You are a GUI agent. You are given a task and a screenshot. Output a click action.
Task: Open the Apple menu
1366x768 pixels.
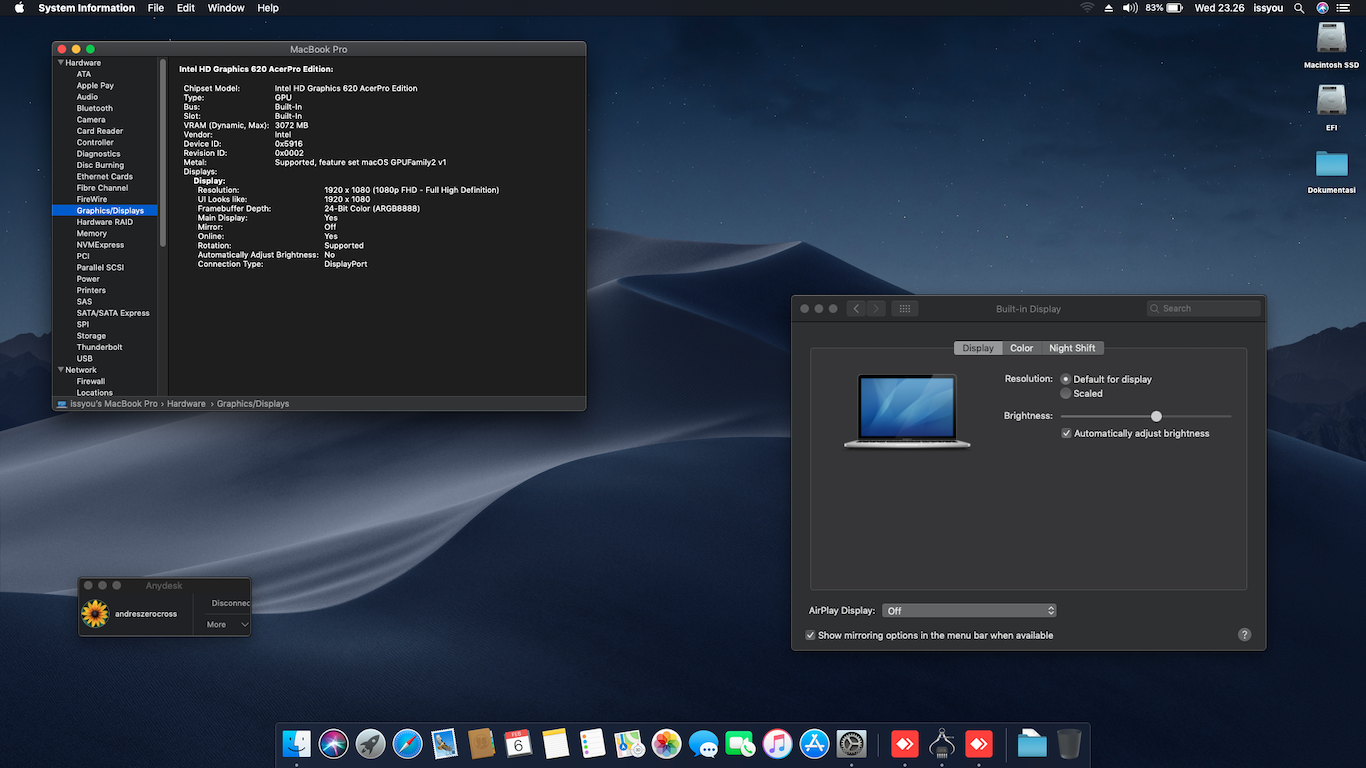pyautogui.click(x=19, y=8)
